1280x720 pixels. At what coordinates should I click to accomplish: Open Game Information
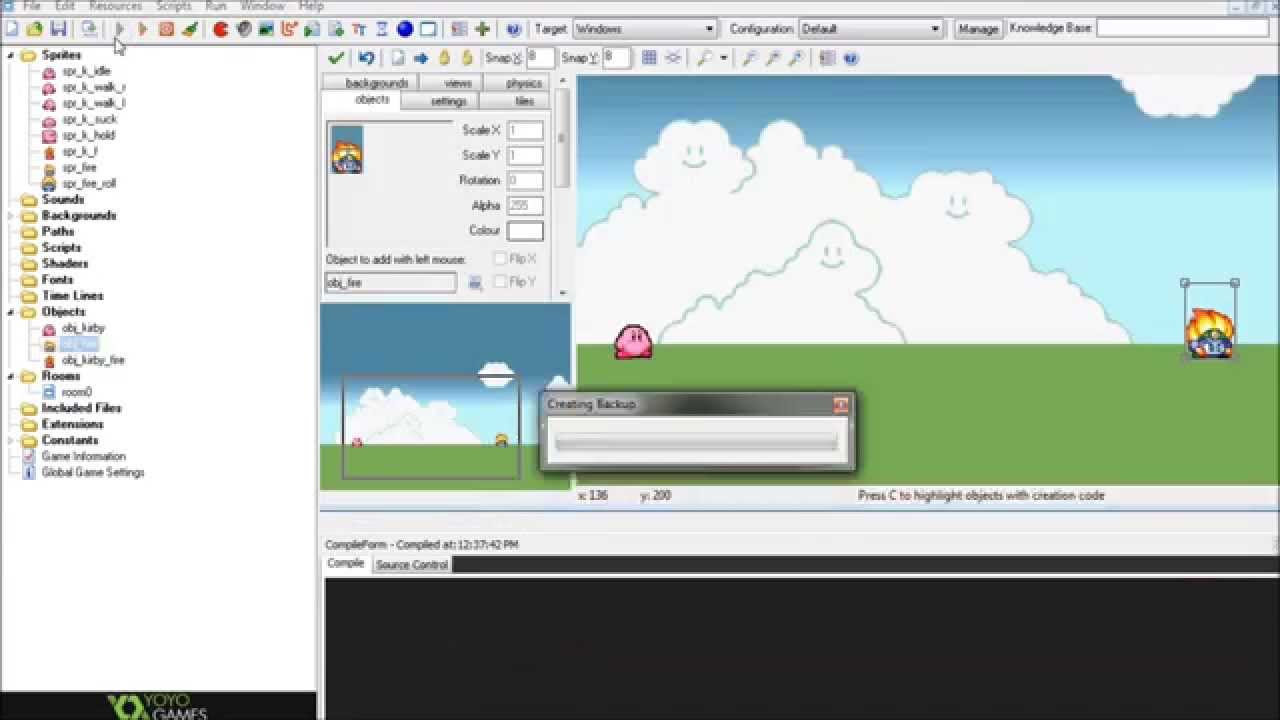click(x=83, y=456)
